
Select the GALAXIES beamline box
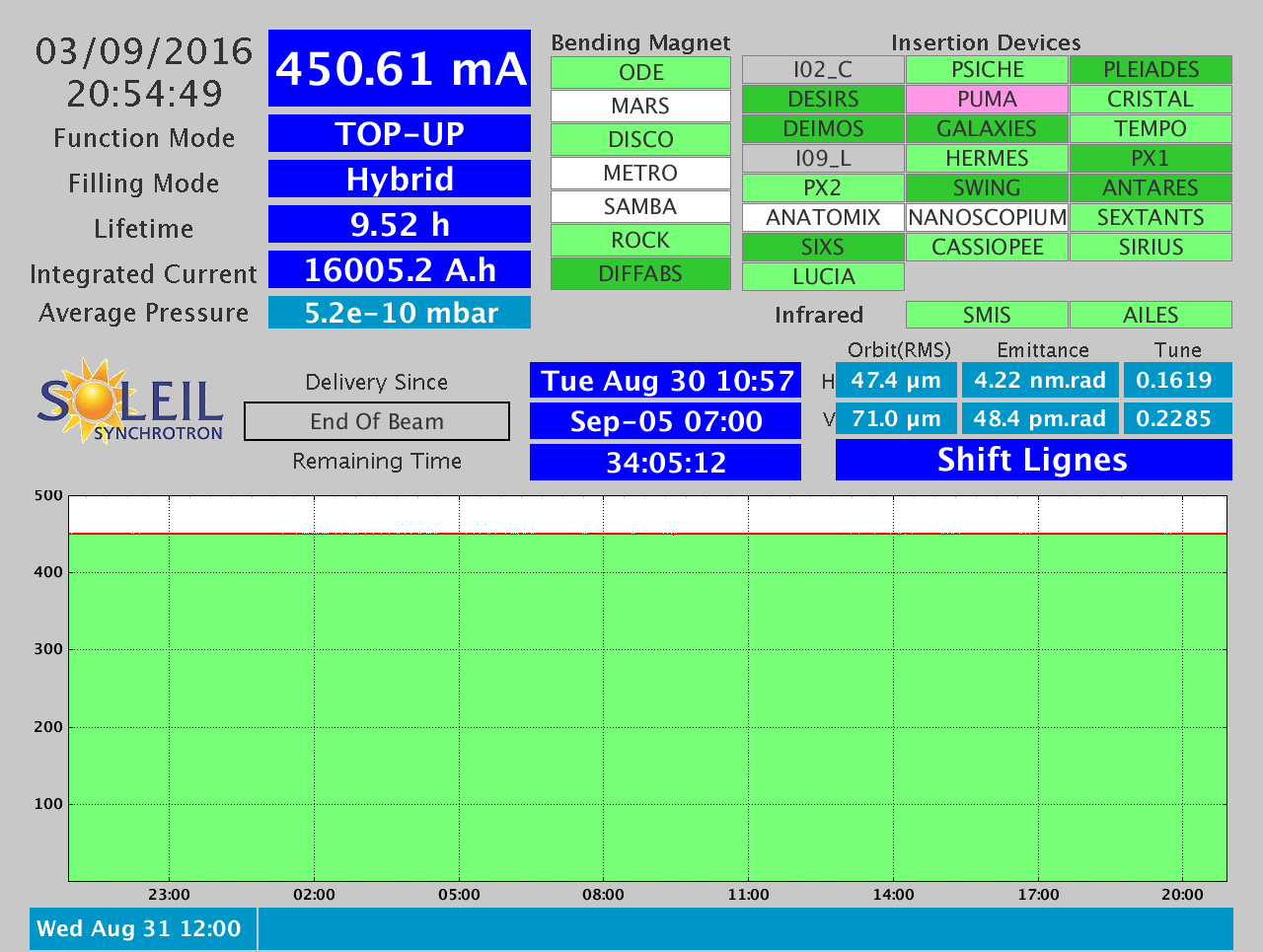tap(987, 128)
